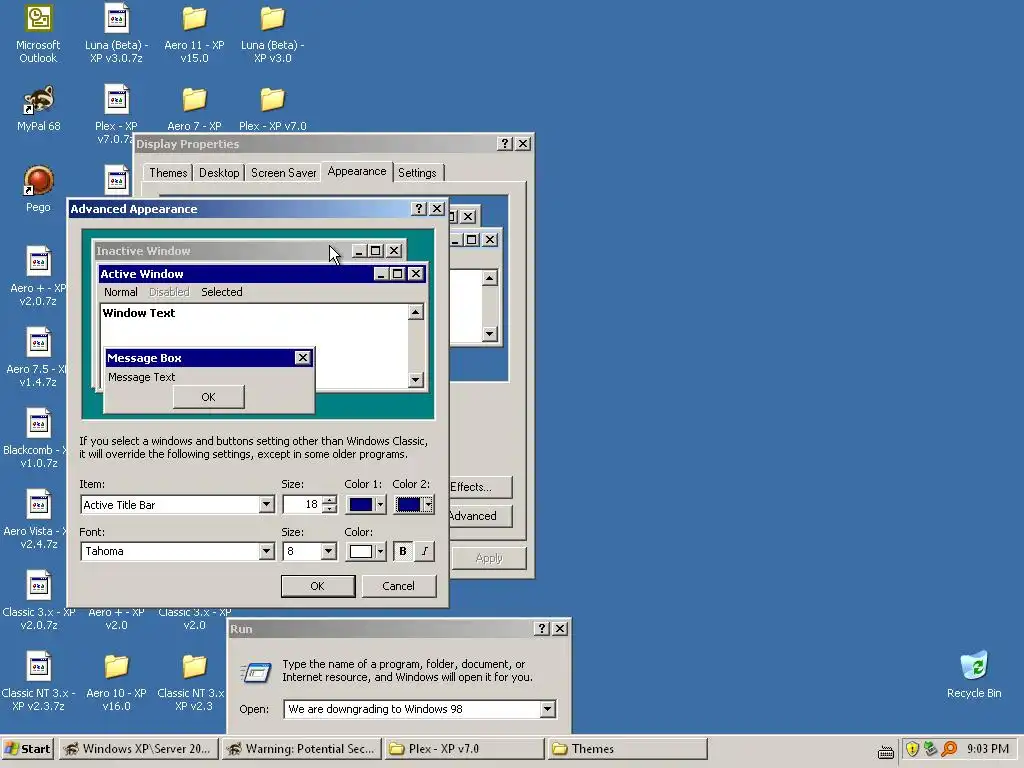
Task: Toggle the Bold font style button
Action: [x=403, y=551]
